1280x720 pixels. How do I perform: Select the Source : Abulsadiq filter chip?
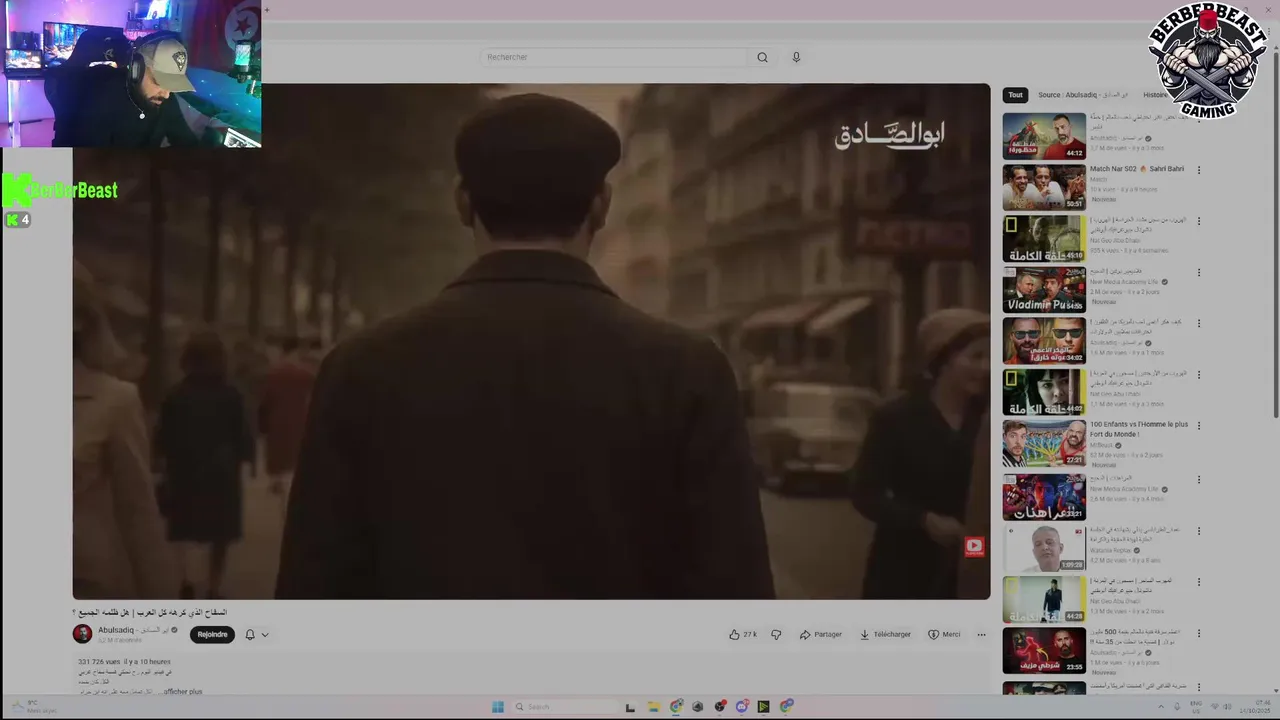pos(1082,95)
